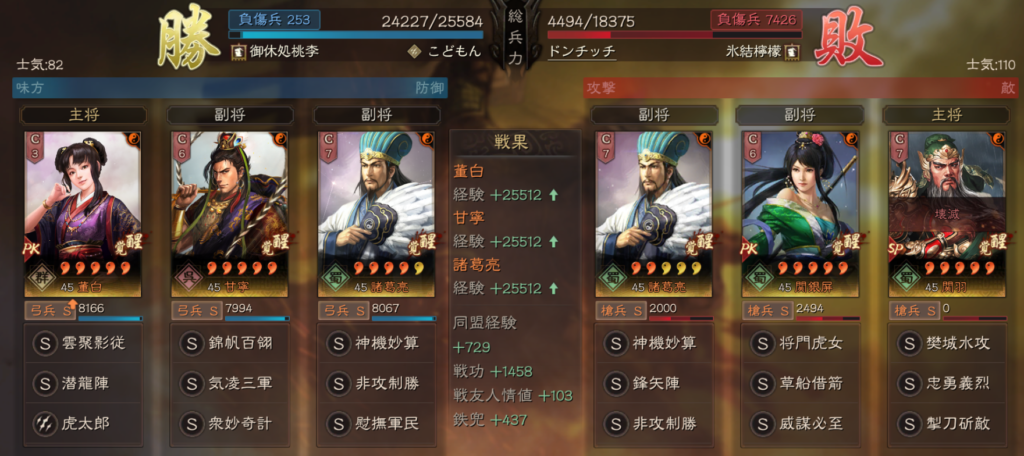Click the yin-yang icon on 甘寧's card
Image resolution: width=1024 pixels, height=456 pixels.
click(x=281, y=139)
